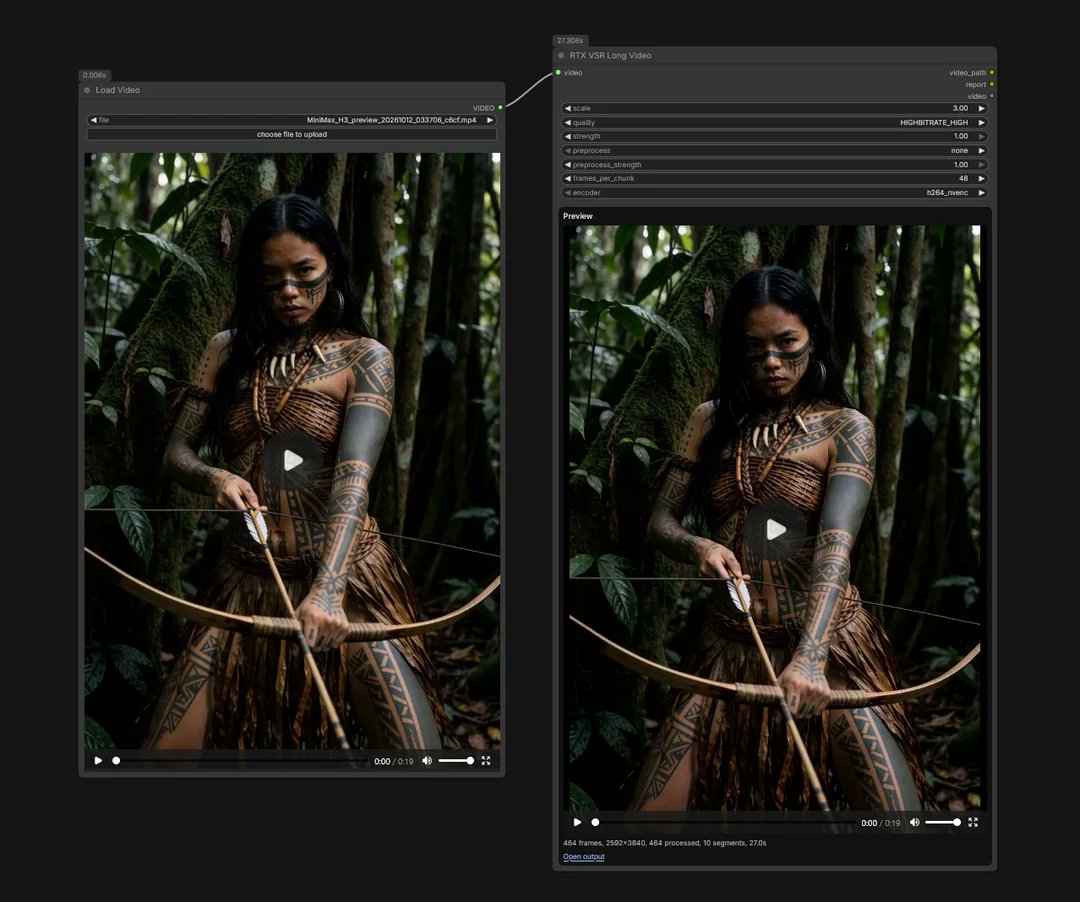This screenshot has height=902, width=1080.
Task: Increase scale value with right arrow
Action: coord(982,108)
